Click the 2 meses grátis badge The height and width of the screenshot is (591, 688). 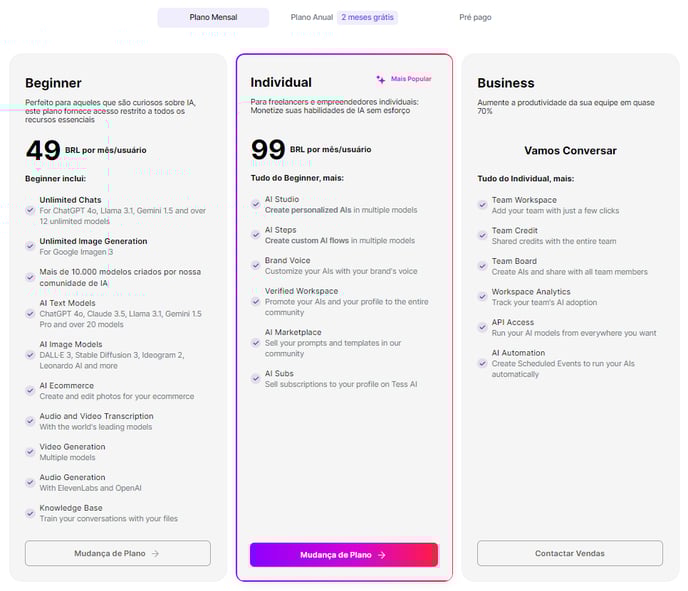(367, 18)
